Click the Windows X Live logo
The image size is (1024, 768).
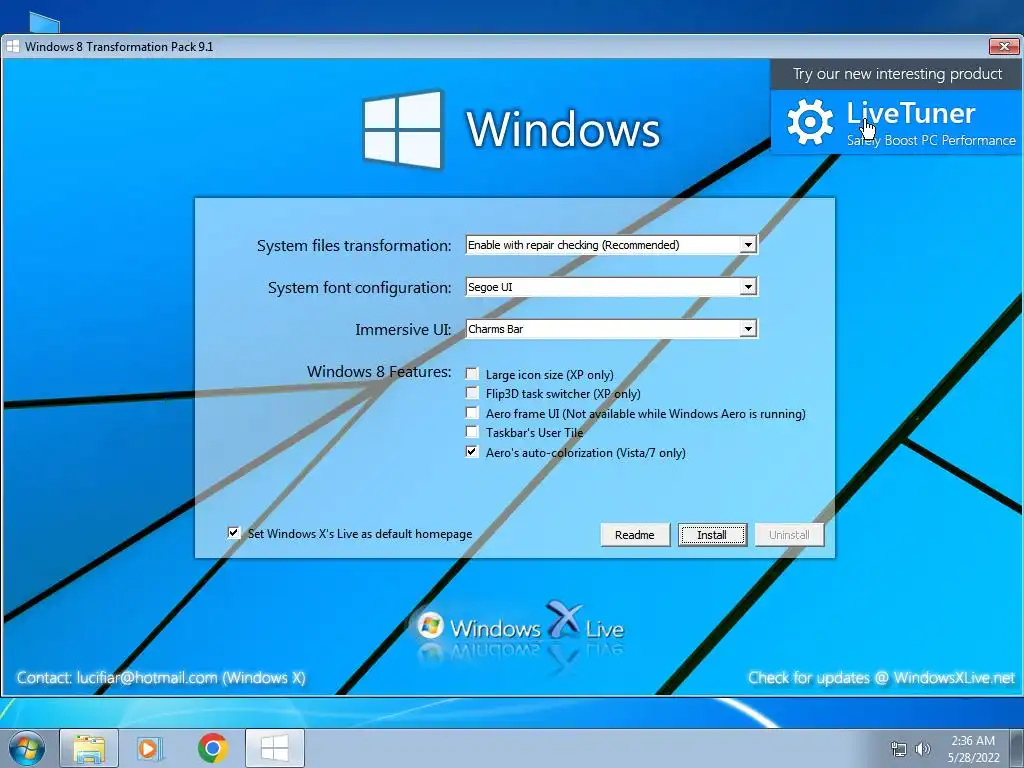[520, 625]
